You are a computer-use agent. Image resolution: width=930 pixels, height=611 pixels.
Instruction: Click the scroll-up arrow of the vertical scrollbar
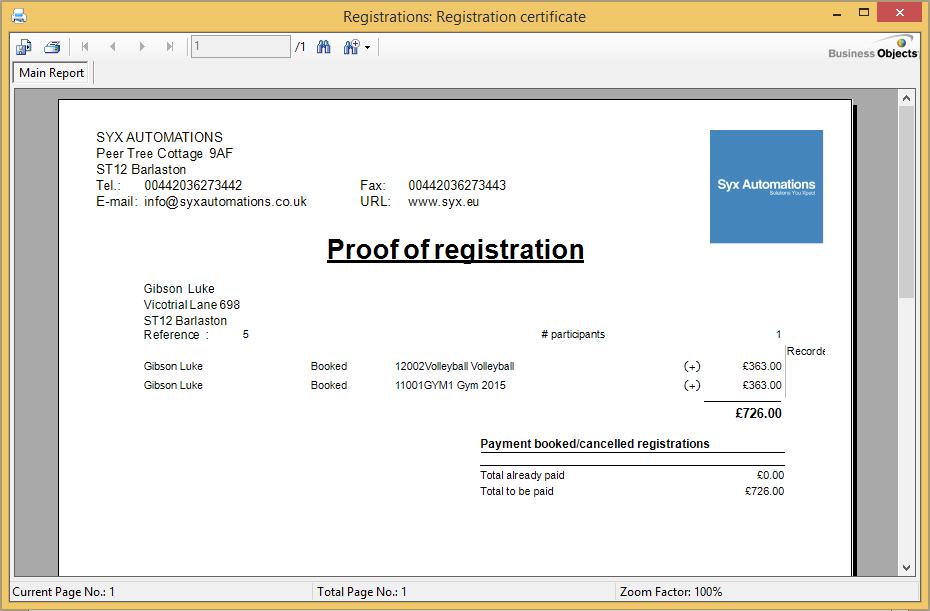(x=907, y=98)
